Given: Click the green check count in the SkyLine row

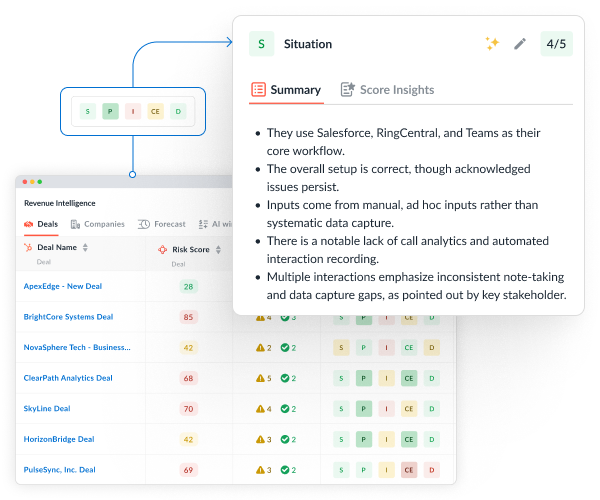Looking at the screenshot, I should (x=288, y=409).
